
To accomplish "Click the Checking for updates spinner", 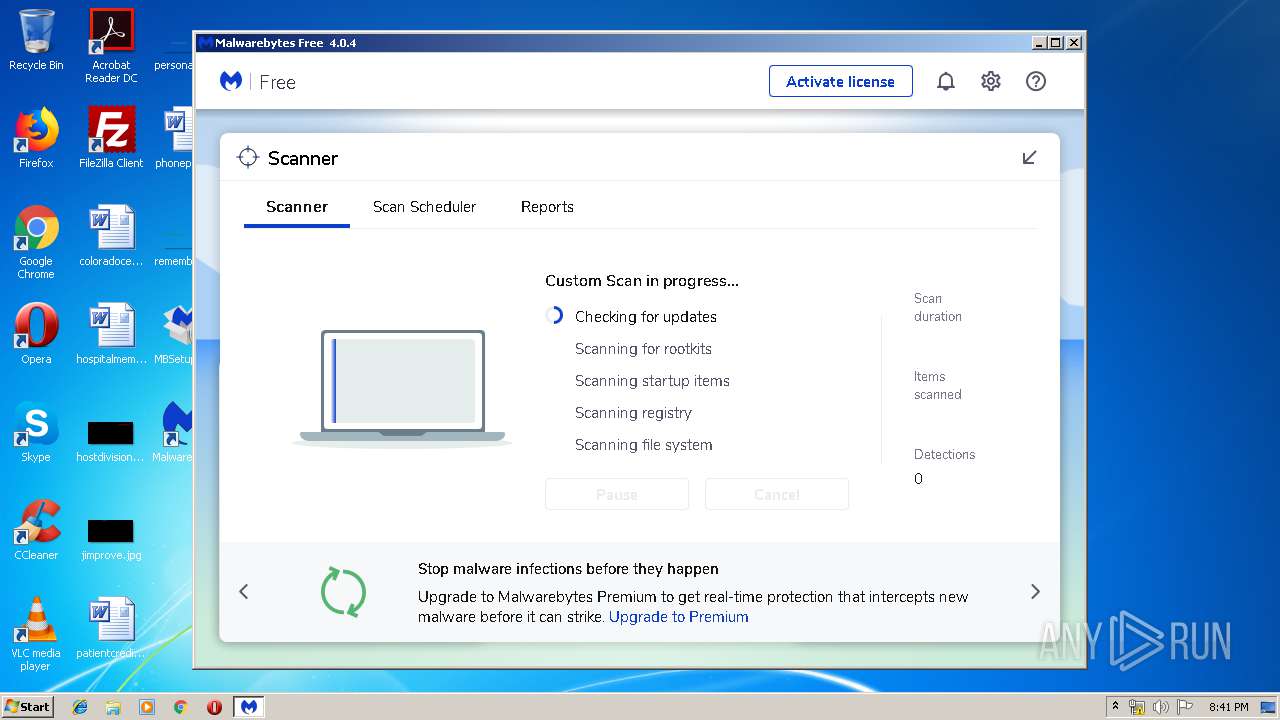I will coord(555,316).
